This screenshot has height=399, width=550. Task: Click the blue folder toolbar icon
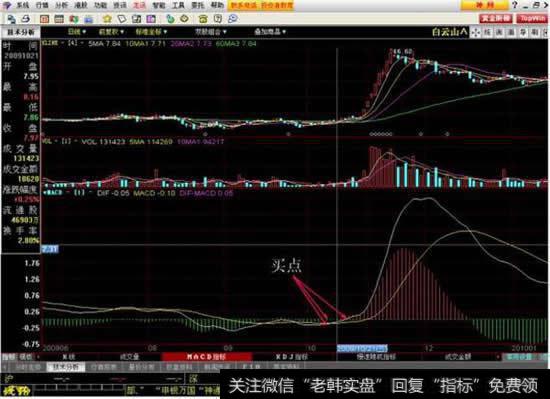click(88, 19)
